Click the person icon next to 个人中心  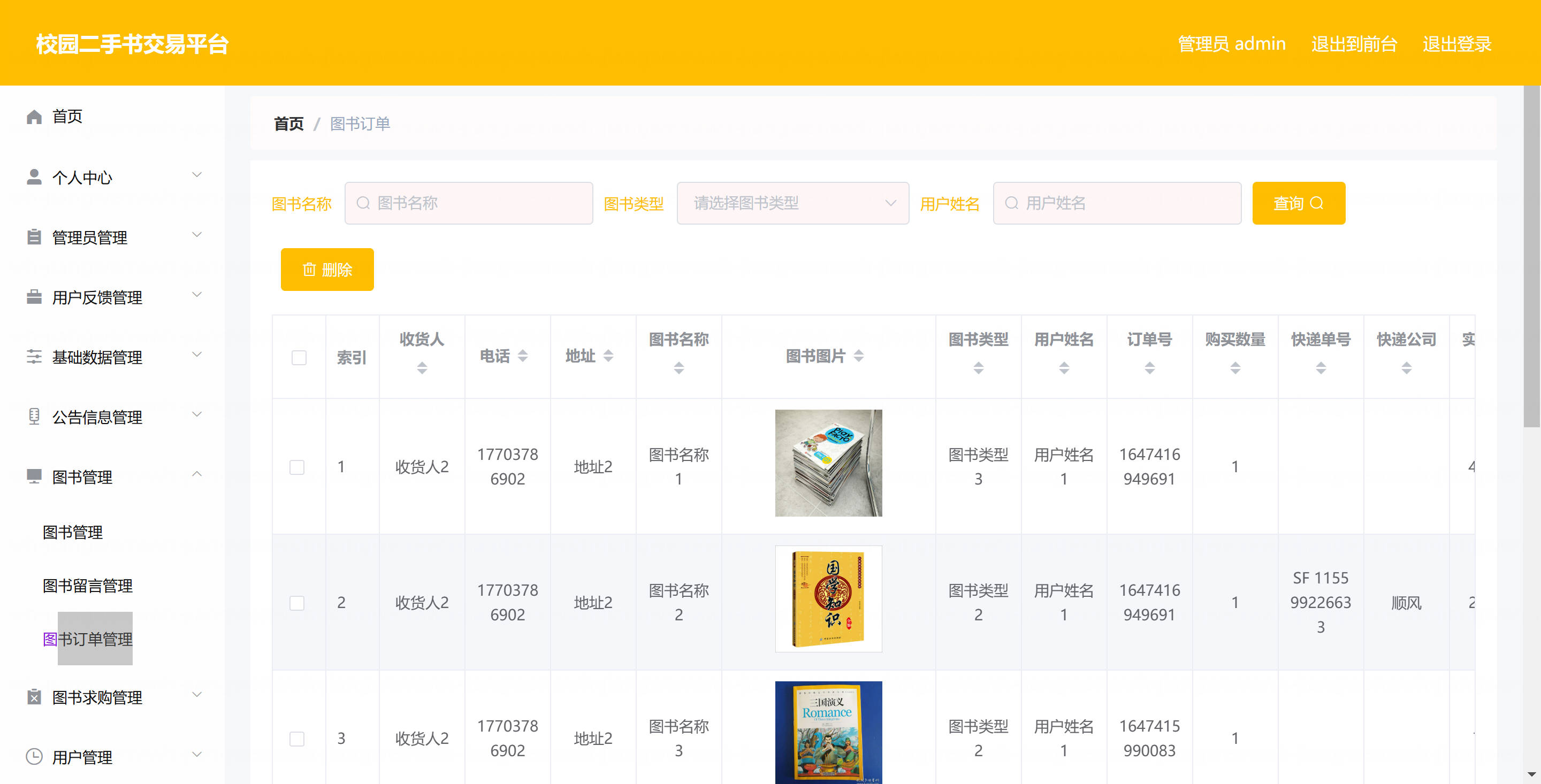34,177
